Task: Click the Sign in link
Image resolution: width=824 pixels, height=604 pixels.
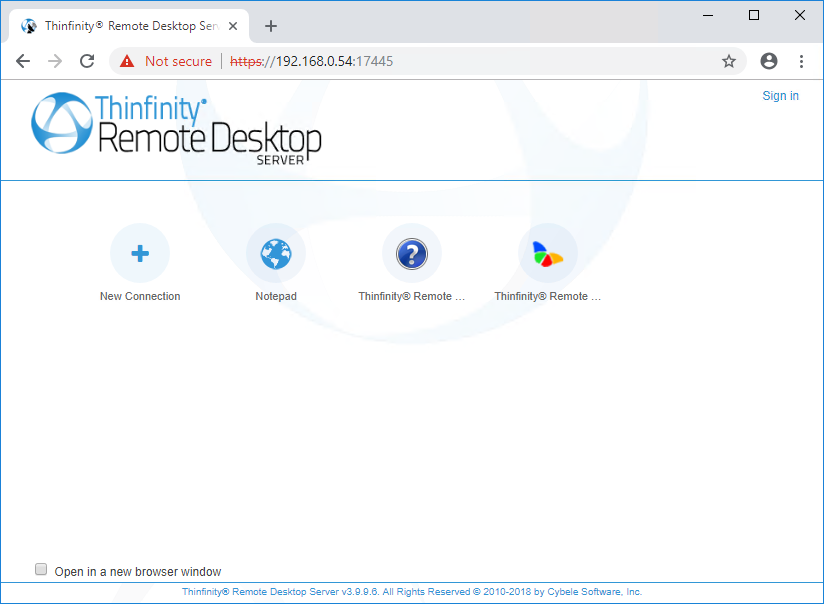Action: (x=780, y=96)
